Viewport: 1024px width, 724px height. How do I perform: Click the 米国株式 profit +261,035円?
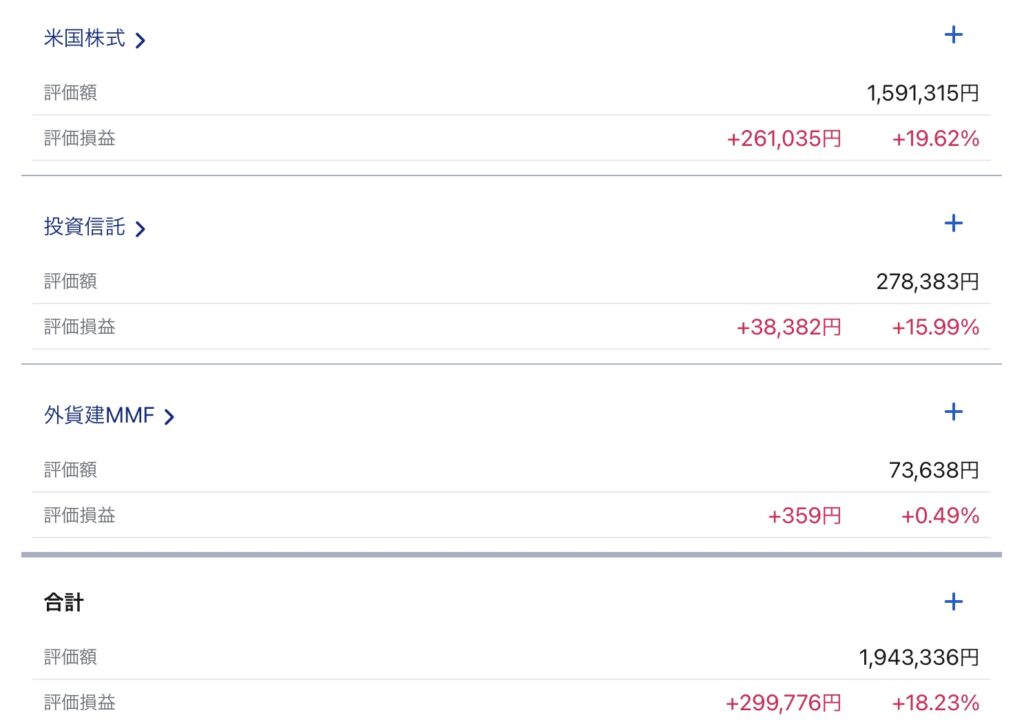783,139
